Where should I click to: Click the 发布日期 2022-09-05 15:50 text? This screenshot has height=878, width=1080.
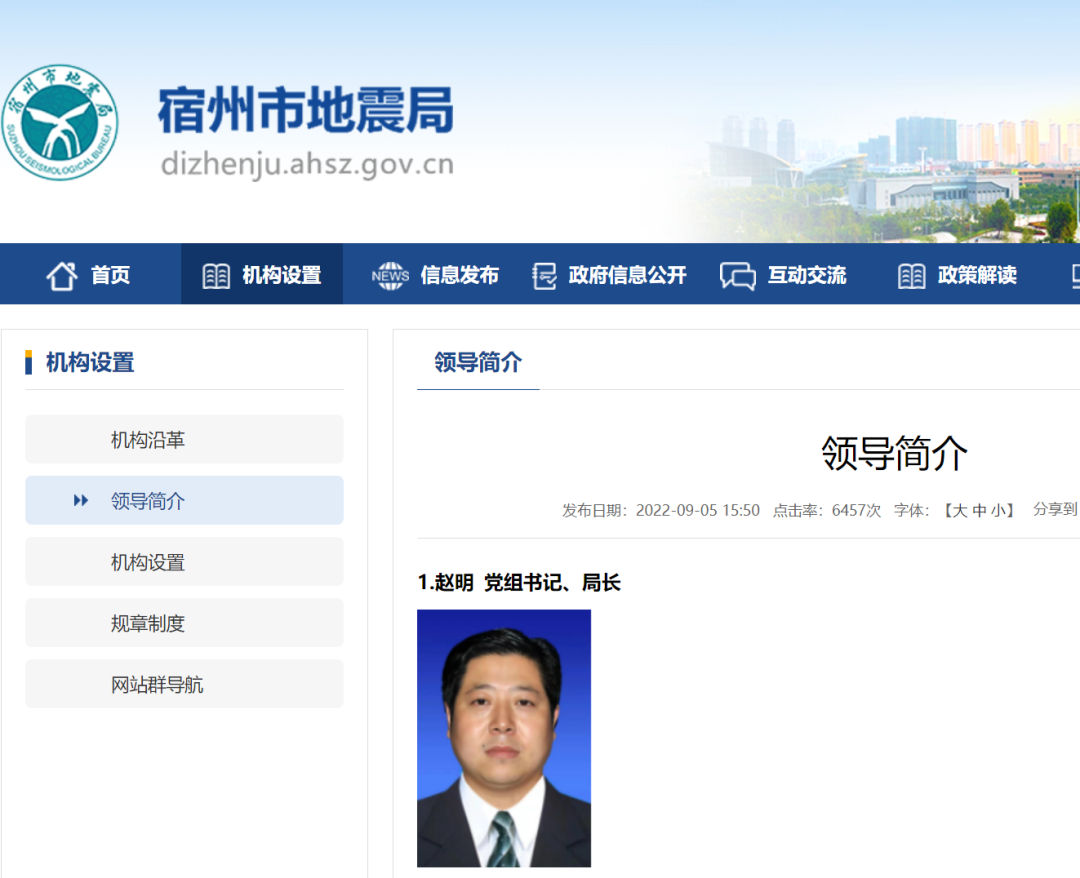[x=661, y=510]
